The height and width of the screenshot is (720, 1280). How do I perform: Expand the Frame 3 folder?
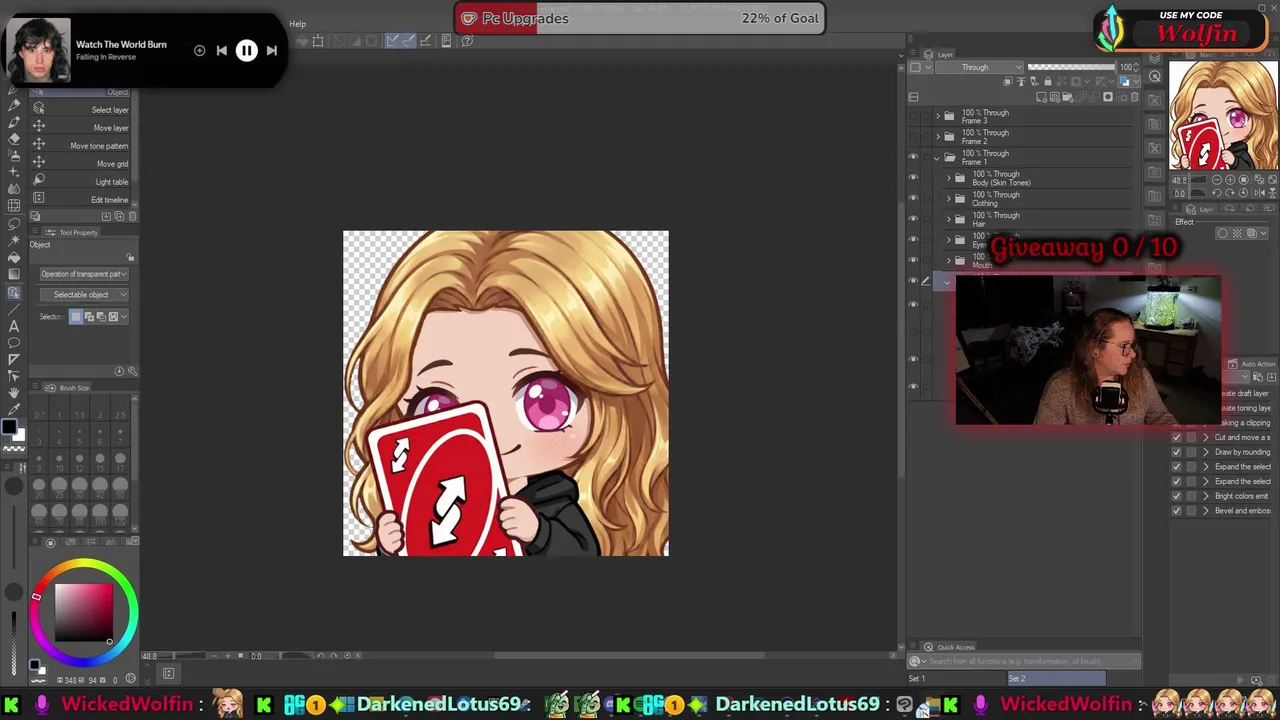click(938, 116)
